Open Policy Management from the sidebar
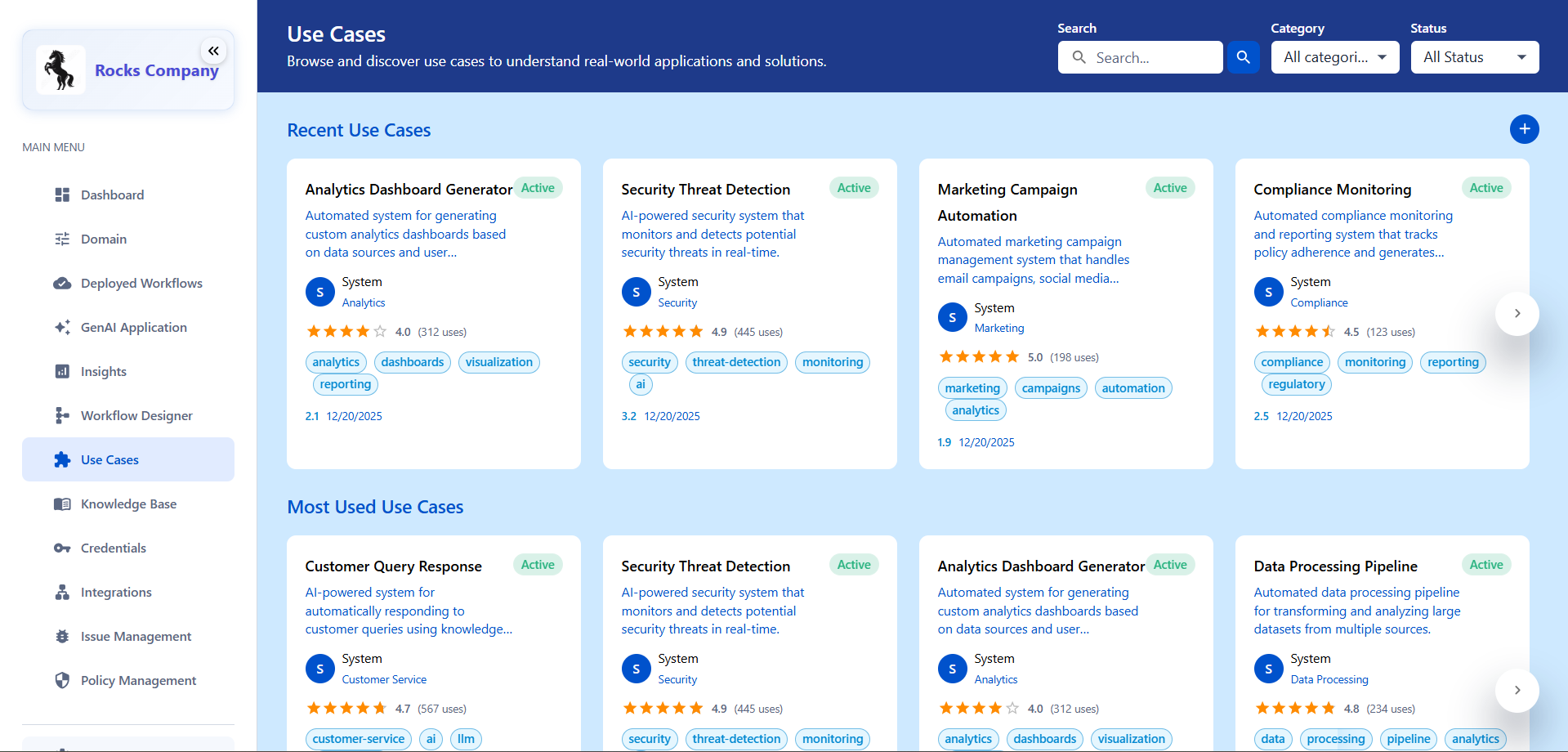Image resolution: width=1568 pixels, height=752 pixels. [x=138, y=680]
